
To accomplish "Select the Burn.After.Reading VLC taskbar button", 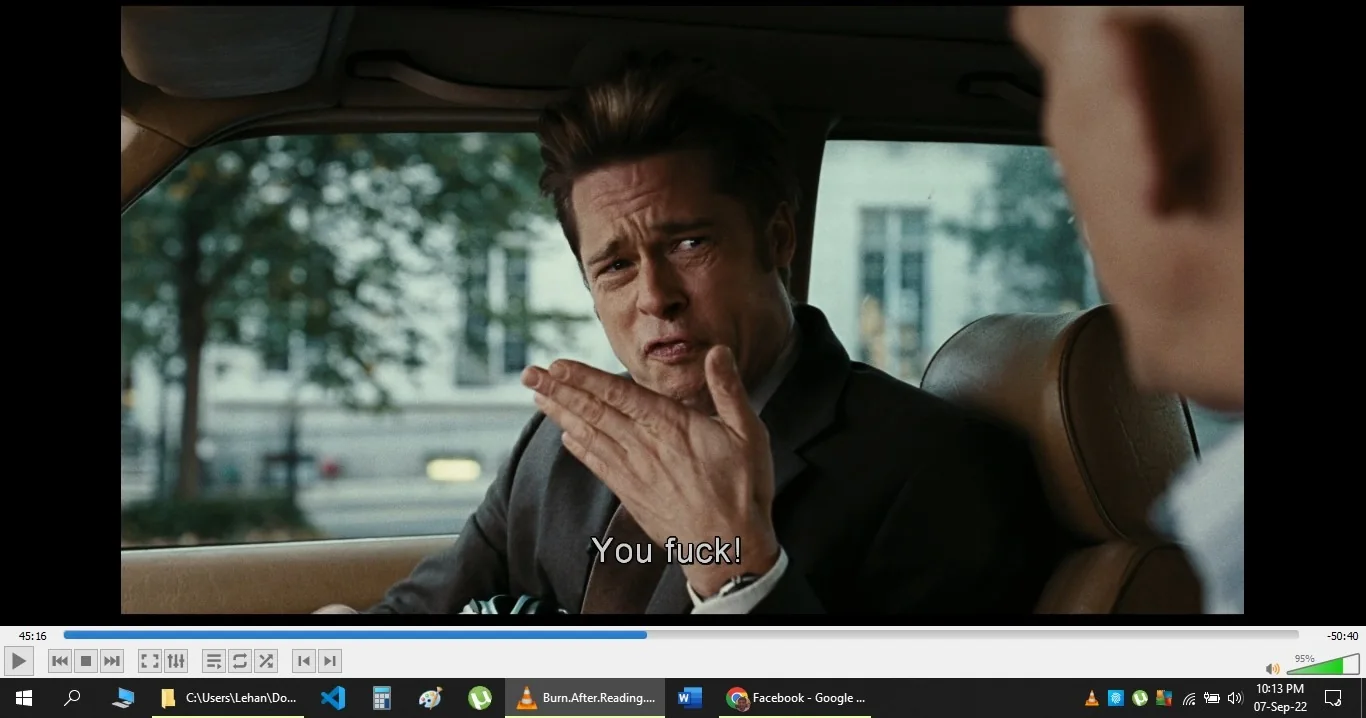I will point(585,698).
